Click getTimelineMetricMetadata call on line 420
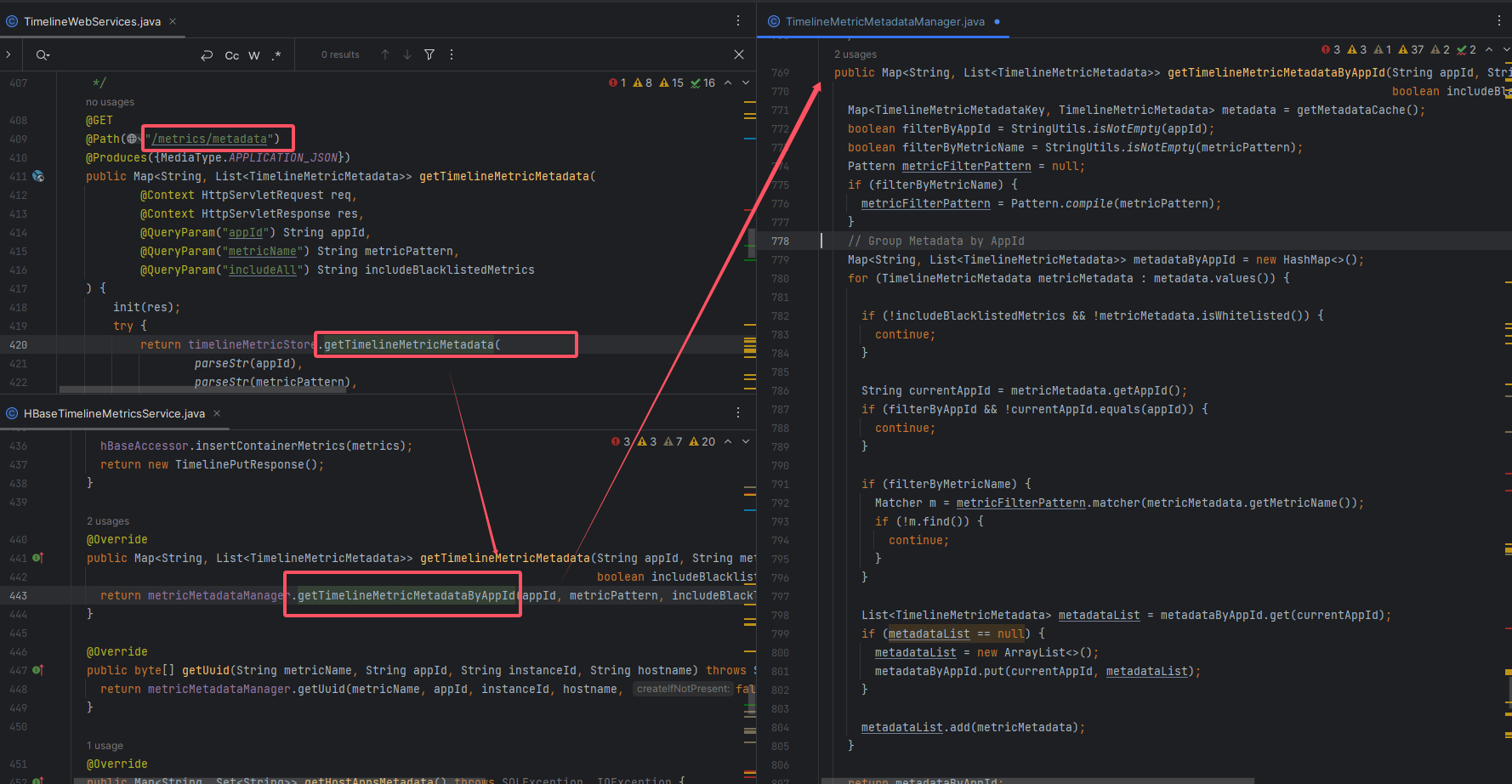The height and width of the screenshot is (784, 1512). pyautogui.click(x=409, y=344)
